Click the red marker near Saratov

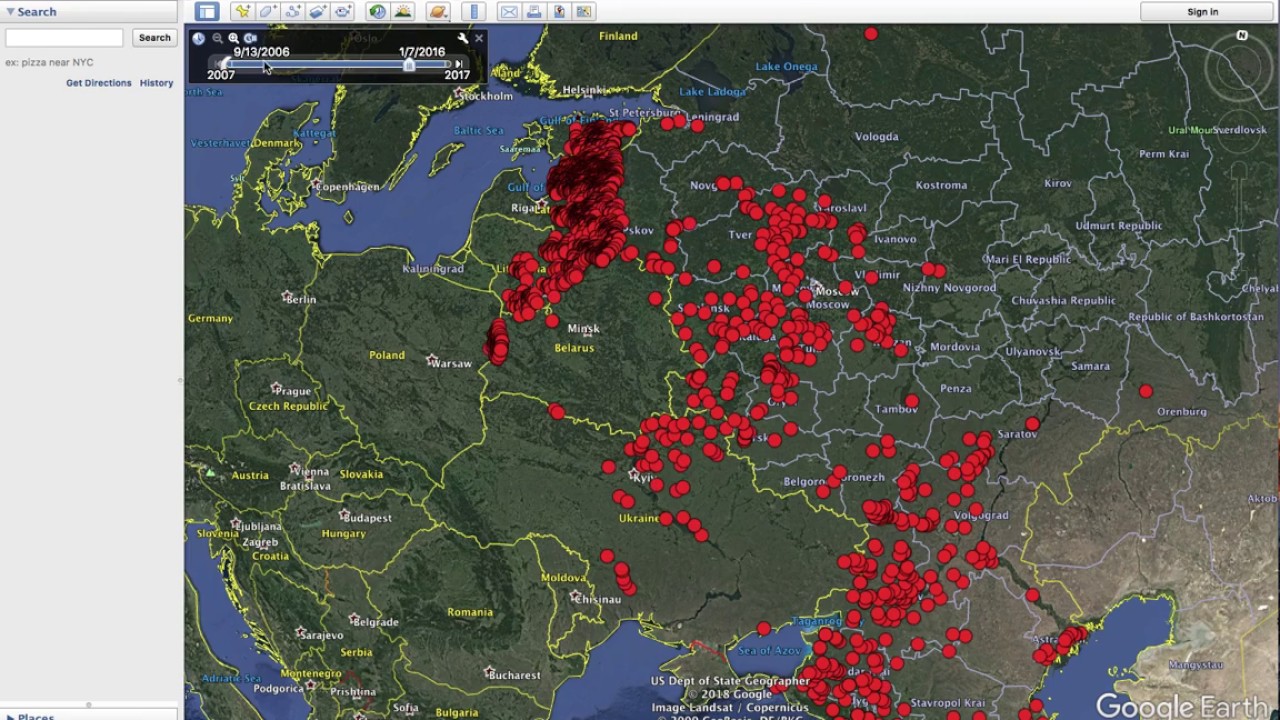[1032, 425]
